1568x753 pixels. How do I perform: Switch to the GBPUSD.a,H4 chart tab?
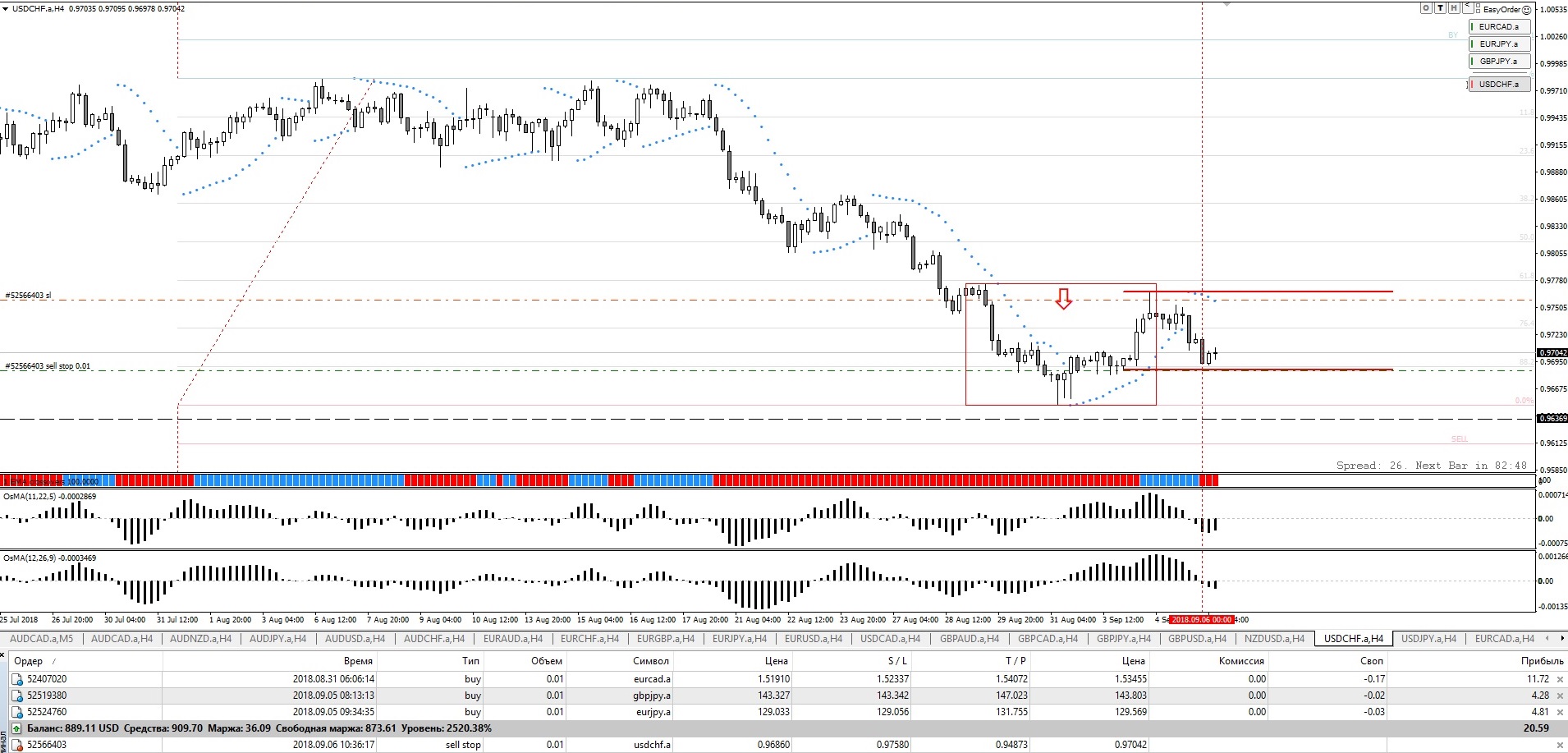pyautogui.click(x=1197, y=638)
